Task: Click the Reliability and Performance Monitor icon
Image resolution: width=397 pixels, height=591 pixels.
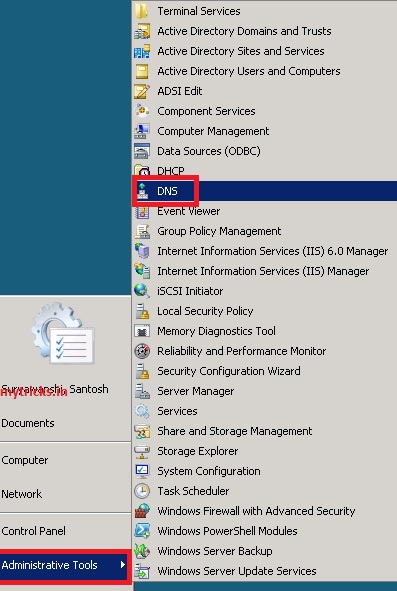Action: click(x=142, y=351)
